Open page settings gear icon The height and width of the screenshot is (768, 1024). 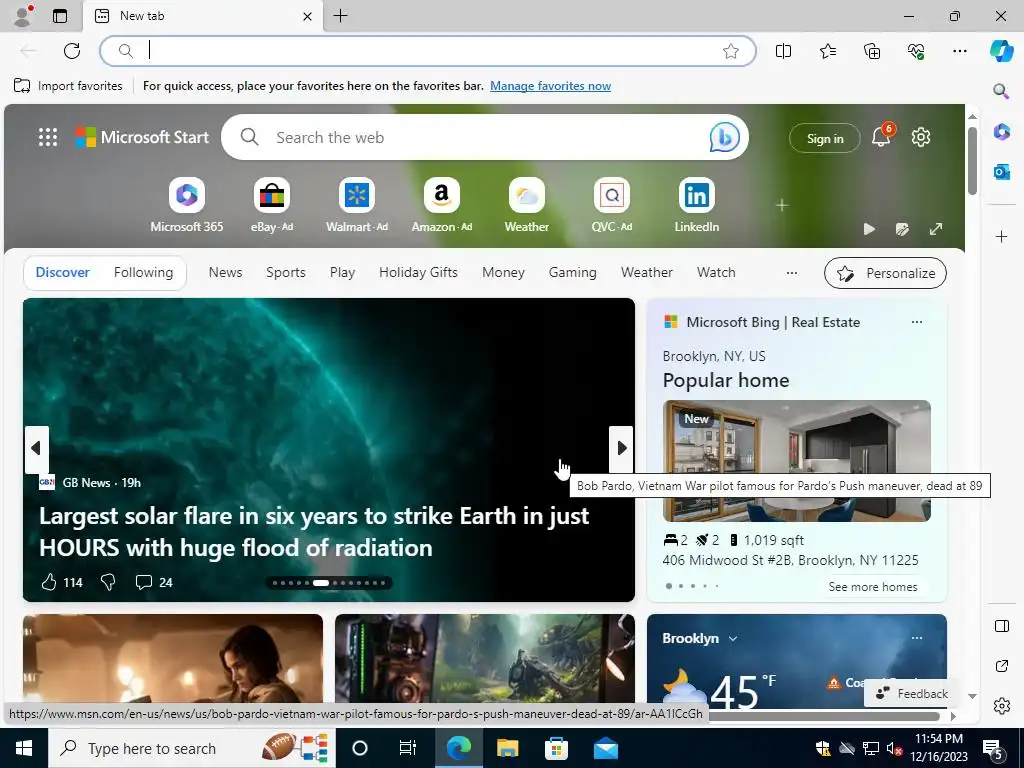coord(921,137)
